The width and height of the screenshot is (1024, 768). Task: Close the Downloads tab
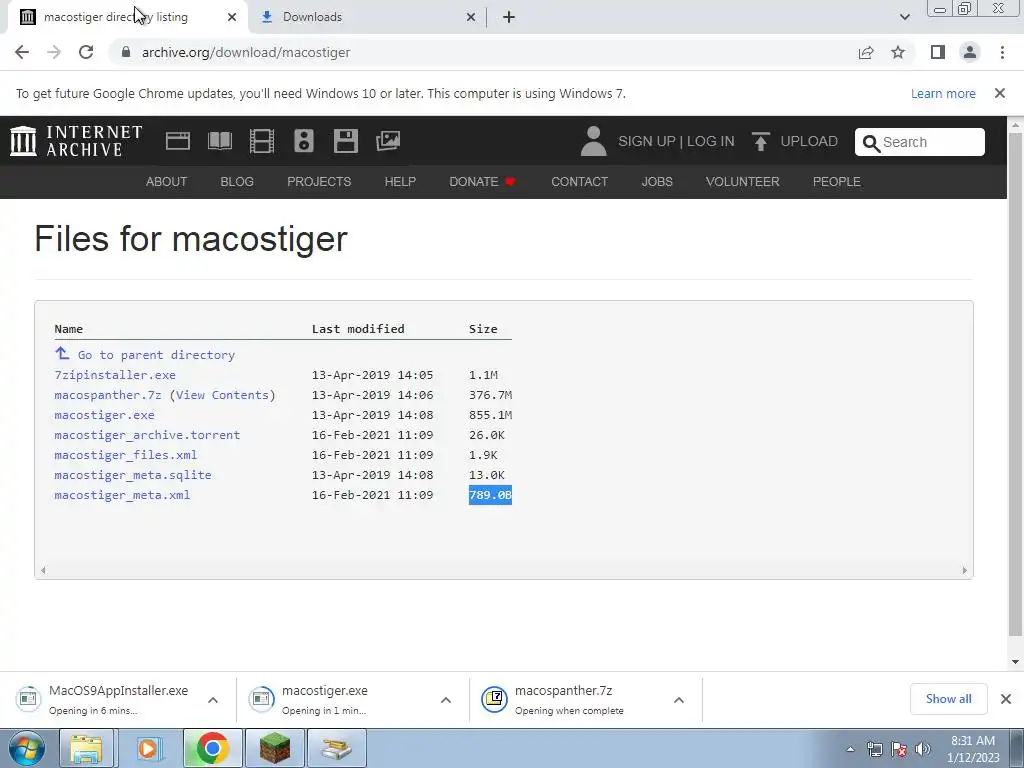coord(471,17)
